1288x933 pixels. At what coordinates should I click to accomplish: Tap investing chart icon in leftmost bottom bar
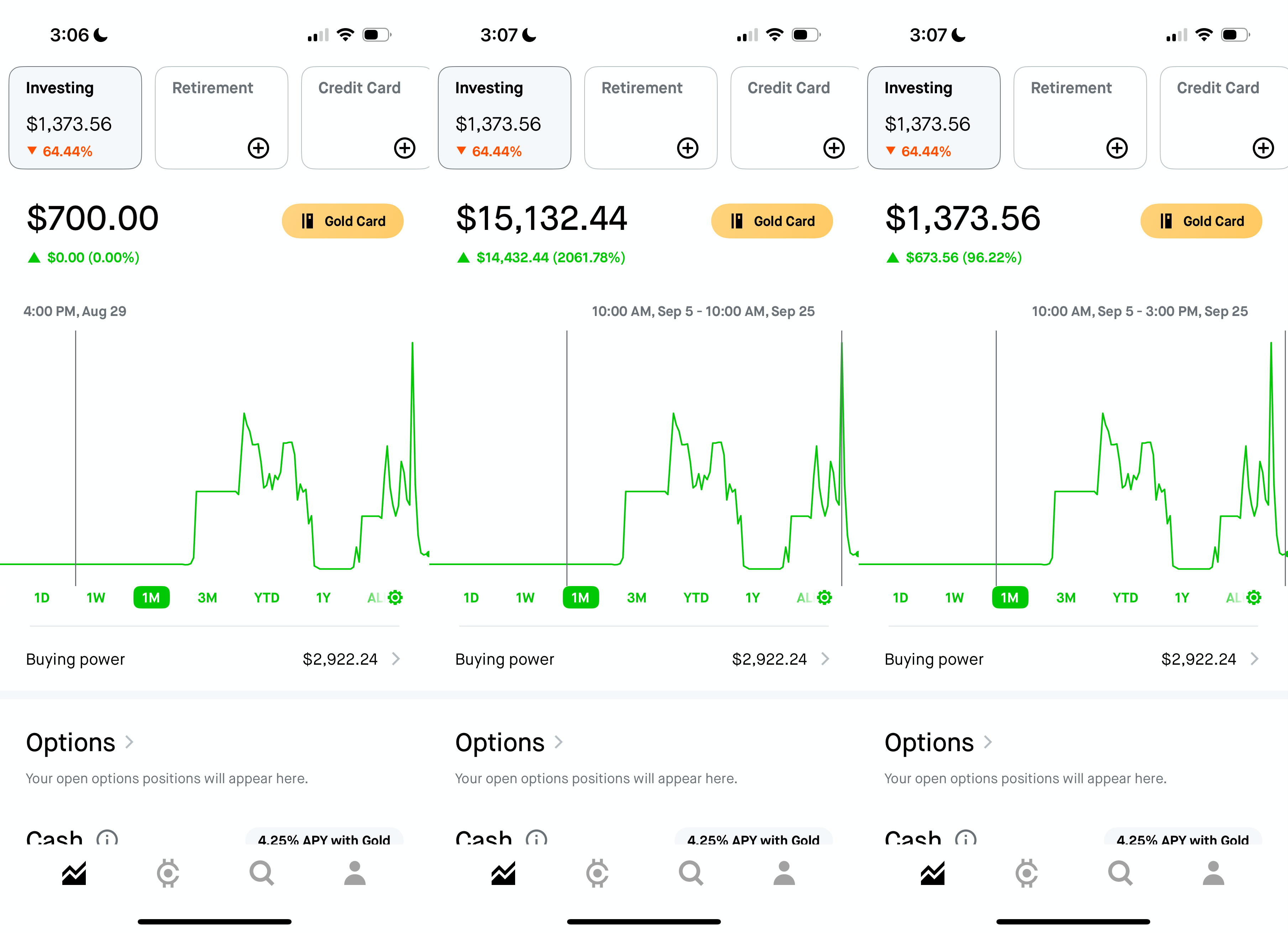[74, 873]
